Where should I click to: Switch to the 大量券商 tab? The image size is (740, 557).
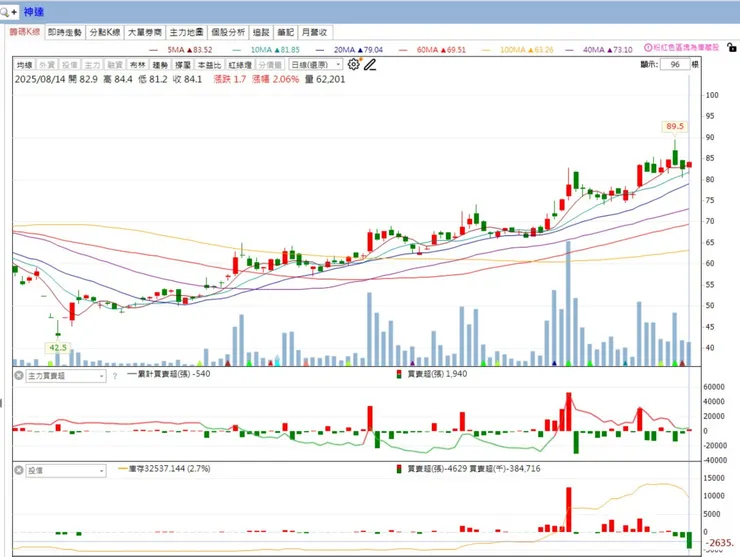click(145, 32)
